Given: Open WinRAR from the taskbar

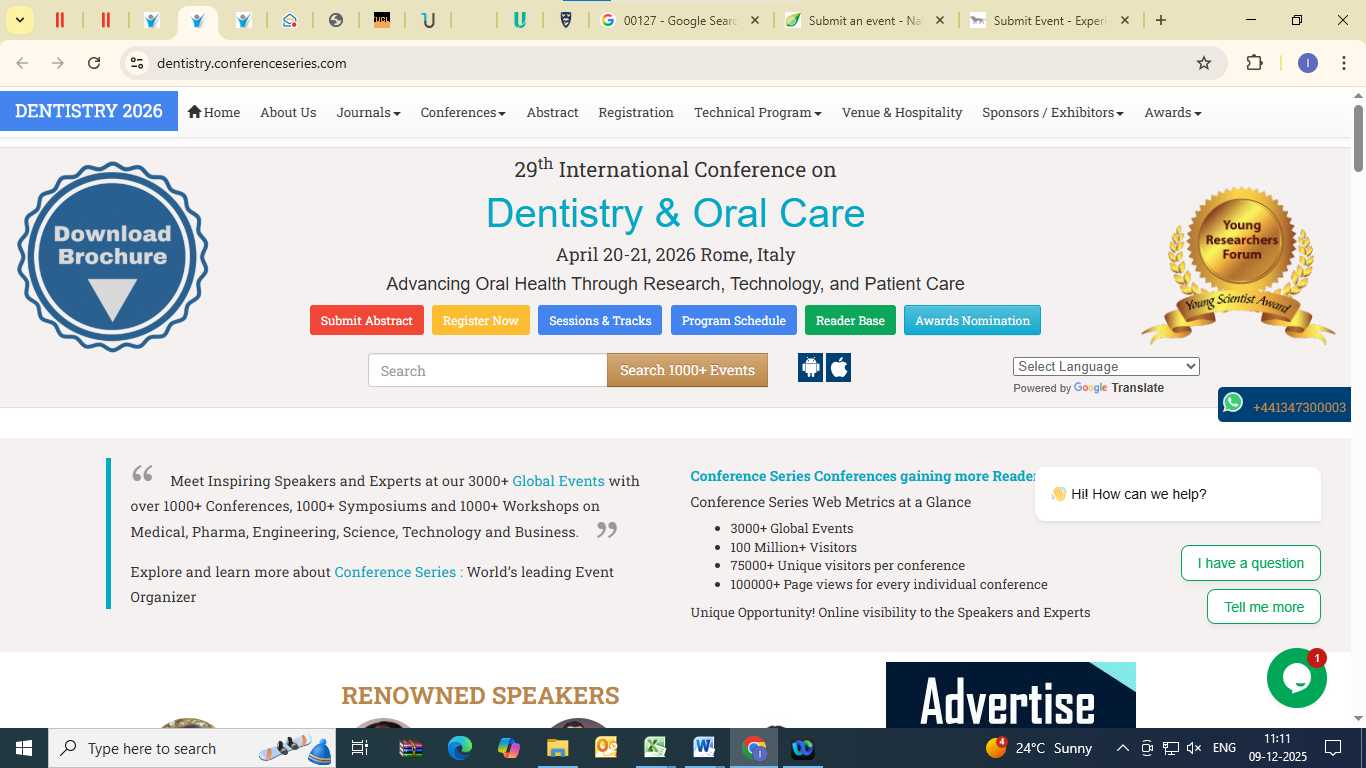Looking at the screenshot, I should click(411, 748).
